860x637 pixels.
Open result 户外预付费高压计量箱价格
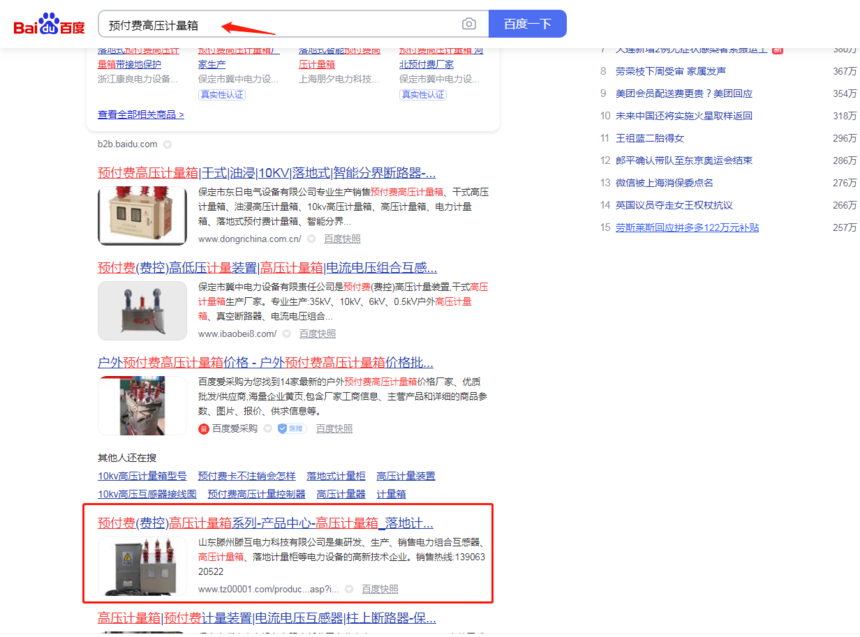coord(265,363)
